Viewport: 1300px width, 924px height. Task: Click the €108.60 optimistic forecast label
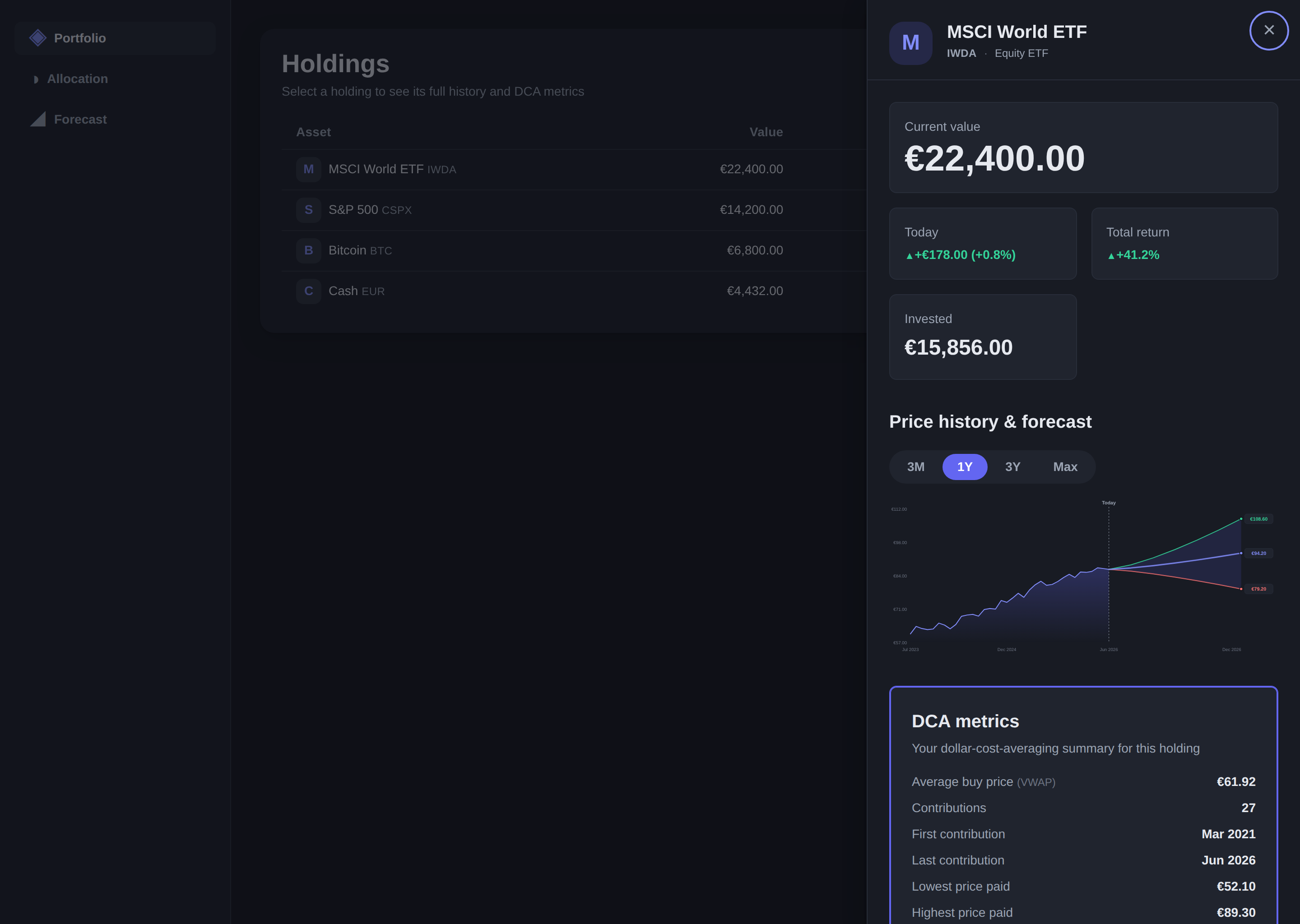pyautogui.click(x=1258, y=519)
